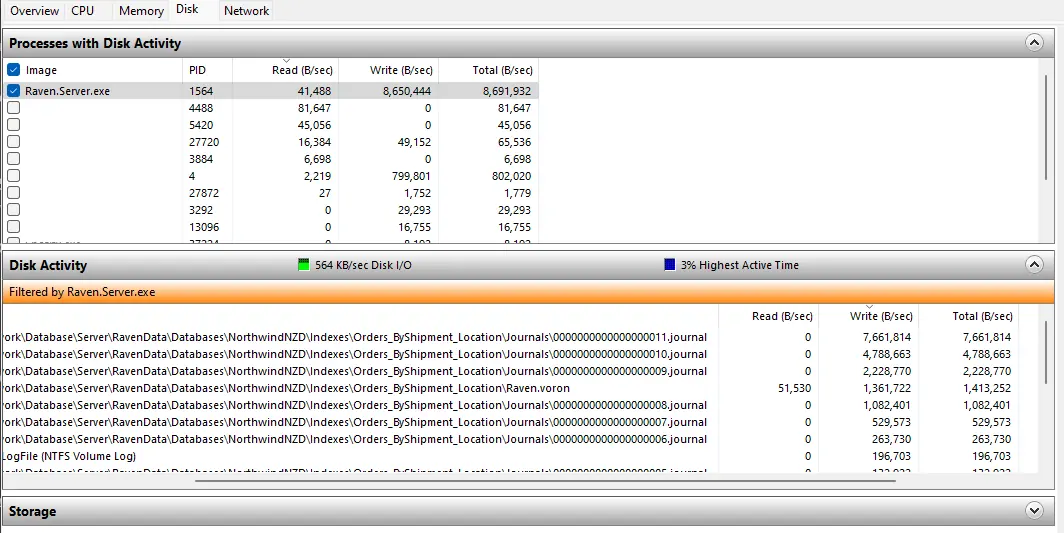Switch to the Overview tab

(34, 11)
